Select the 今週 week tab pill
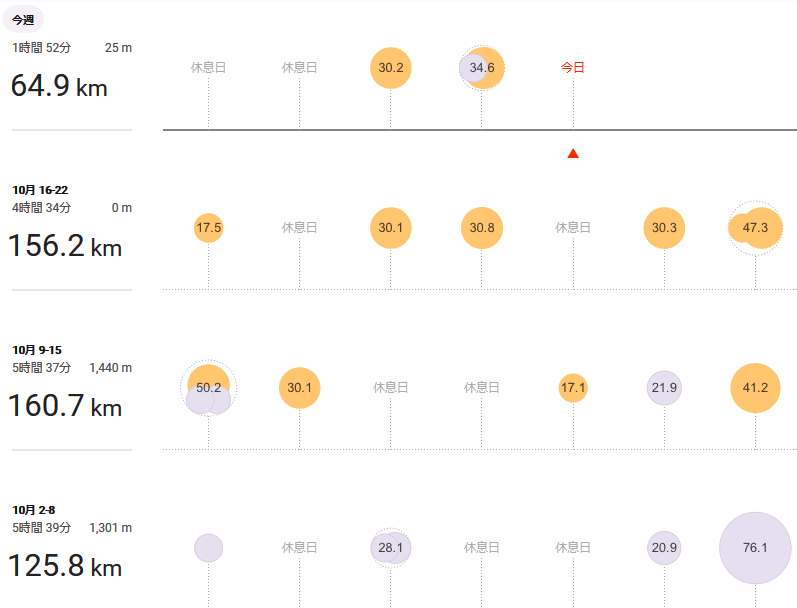The height and width of the screenshot is (608, 797). [23, 20]
